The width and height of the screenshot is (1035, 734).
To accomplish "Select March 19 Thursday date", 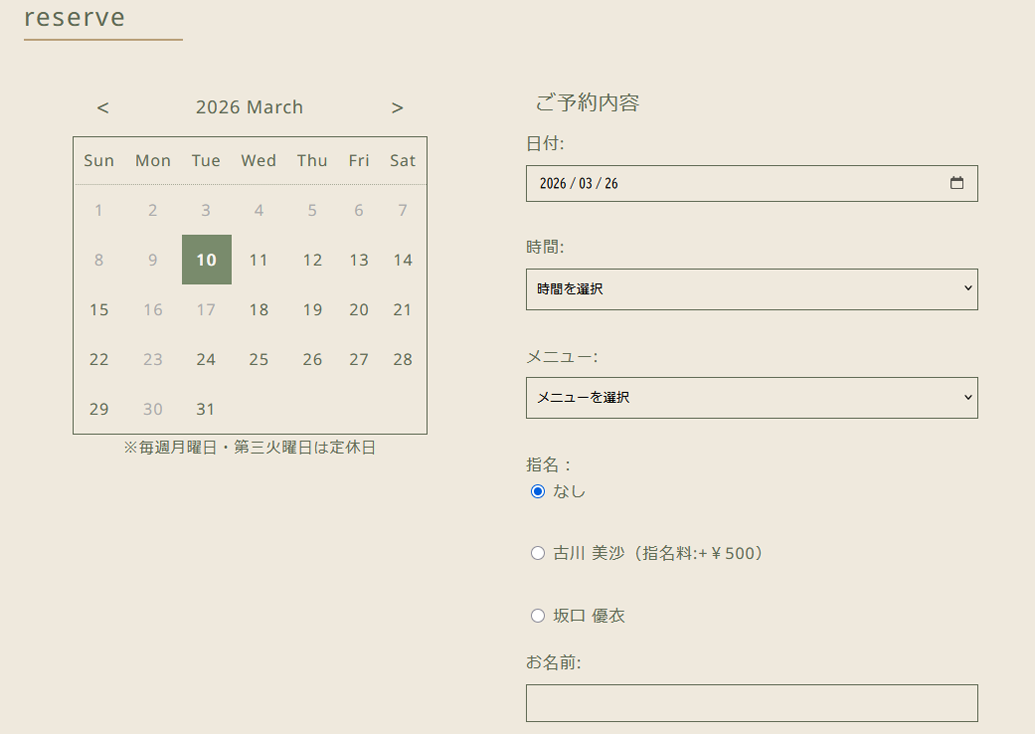I will pyautogui.click(x=312, y=310).
